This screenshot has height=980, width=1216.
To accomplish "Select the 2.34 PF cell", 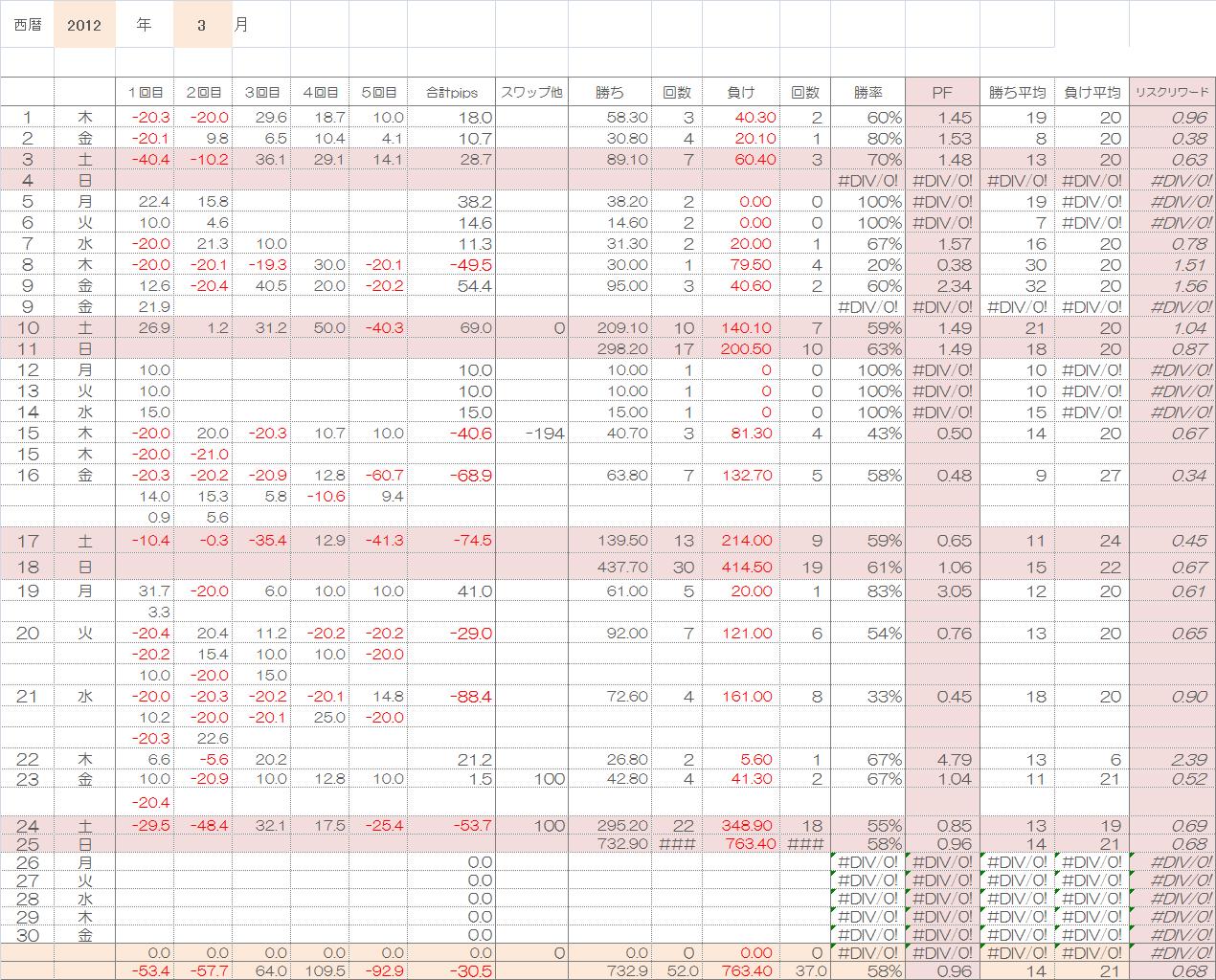I will coord(942,285).
